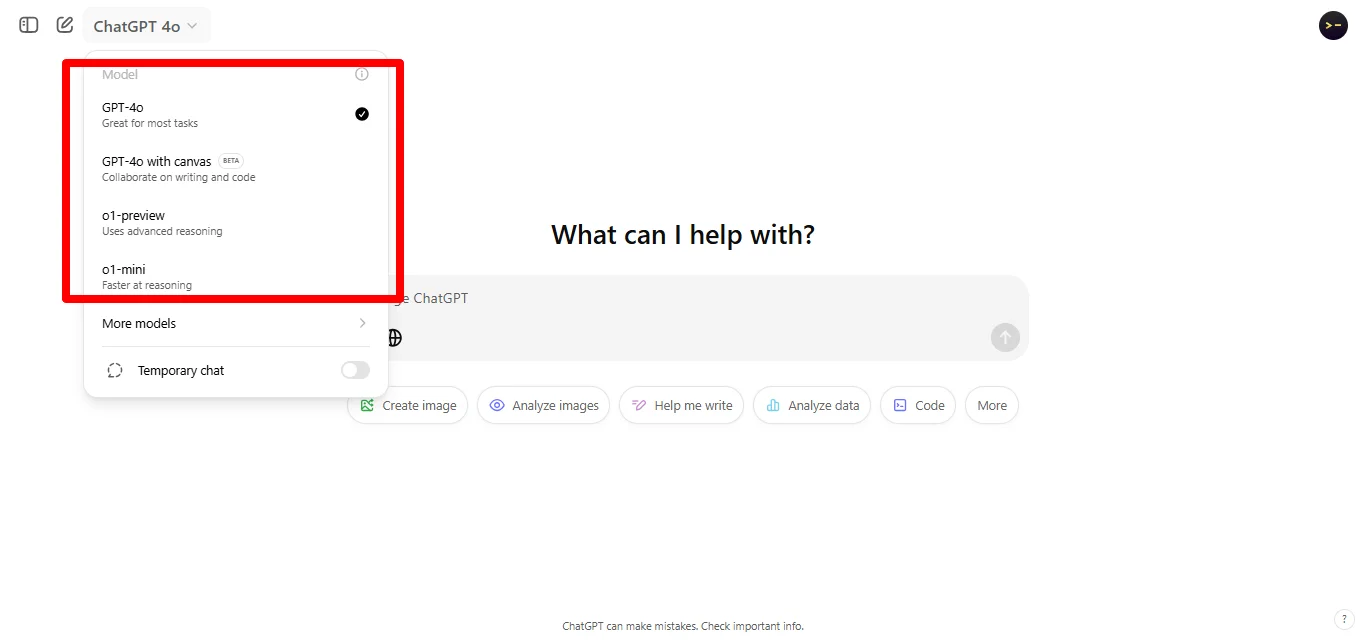Screen dimensions: 1366x641
Task: Click the Analyze images suggestion
Action: pyautogui.click(x=543, y=406)
